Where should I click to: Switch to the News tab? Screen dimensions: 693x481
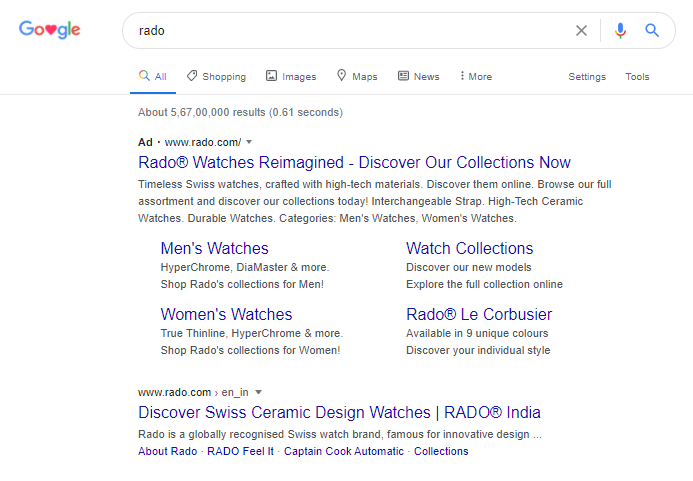(x=419, y=76)
